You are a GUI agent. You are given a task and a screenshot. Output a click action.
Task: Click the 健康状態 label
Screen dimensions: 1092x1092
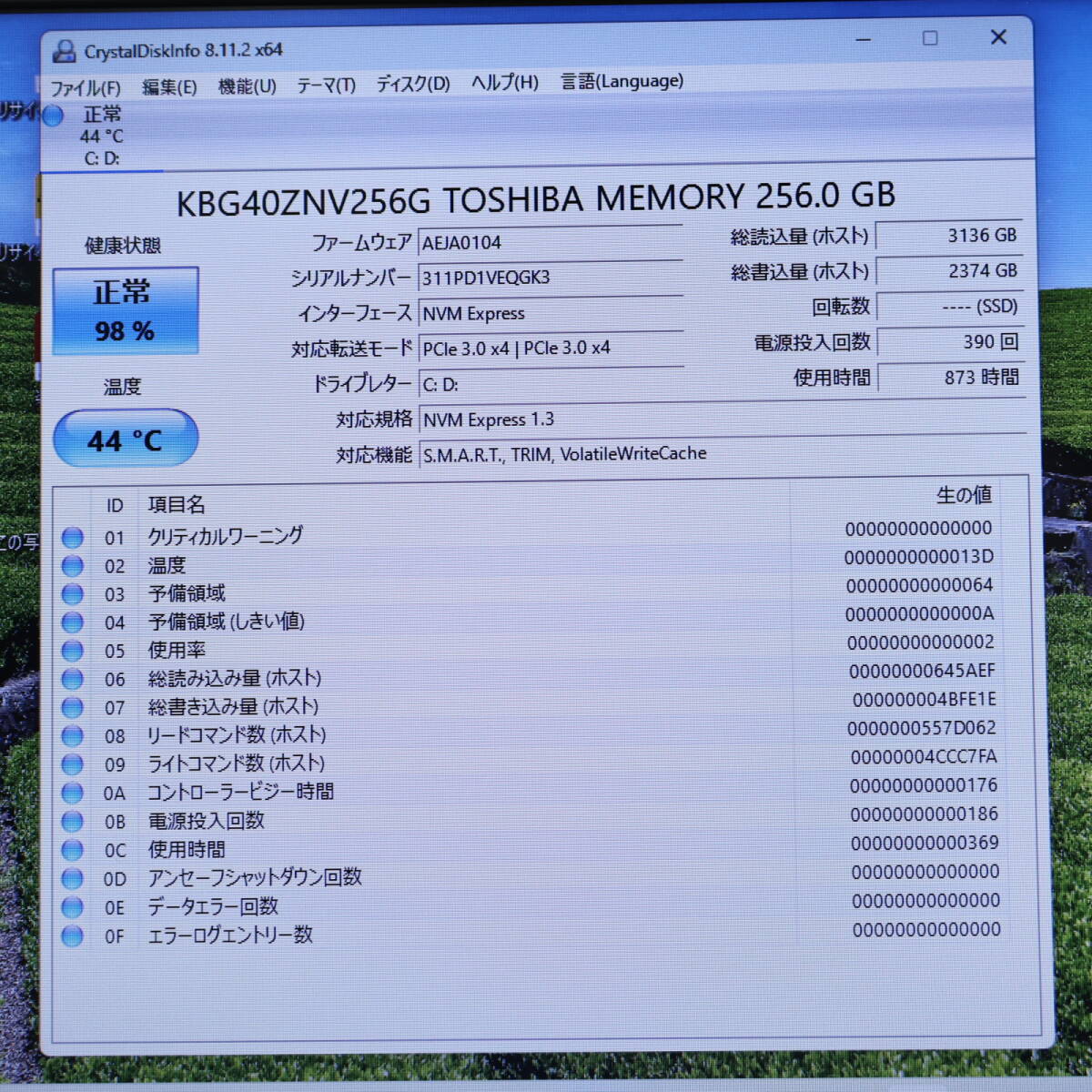(x=122, y=246)
